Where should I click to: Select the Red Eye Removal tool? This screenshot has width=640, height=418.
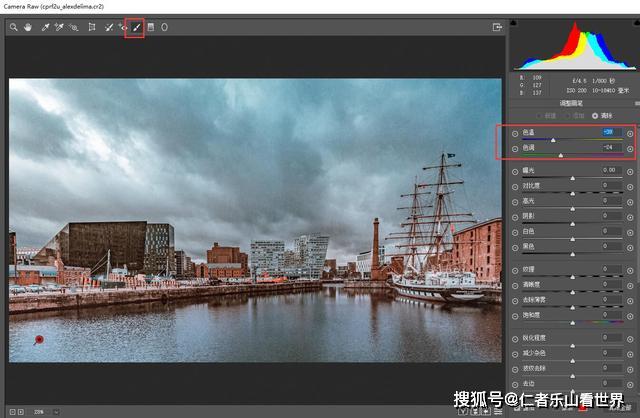(123, 27)
